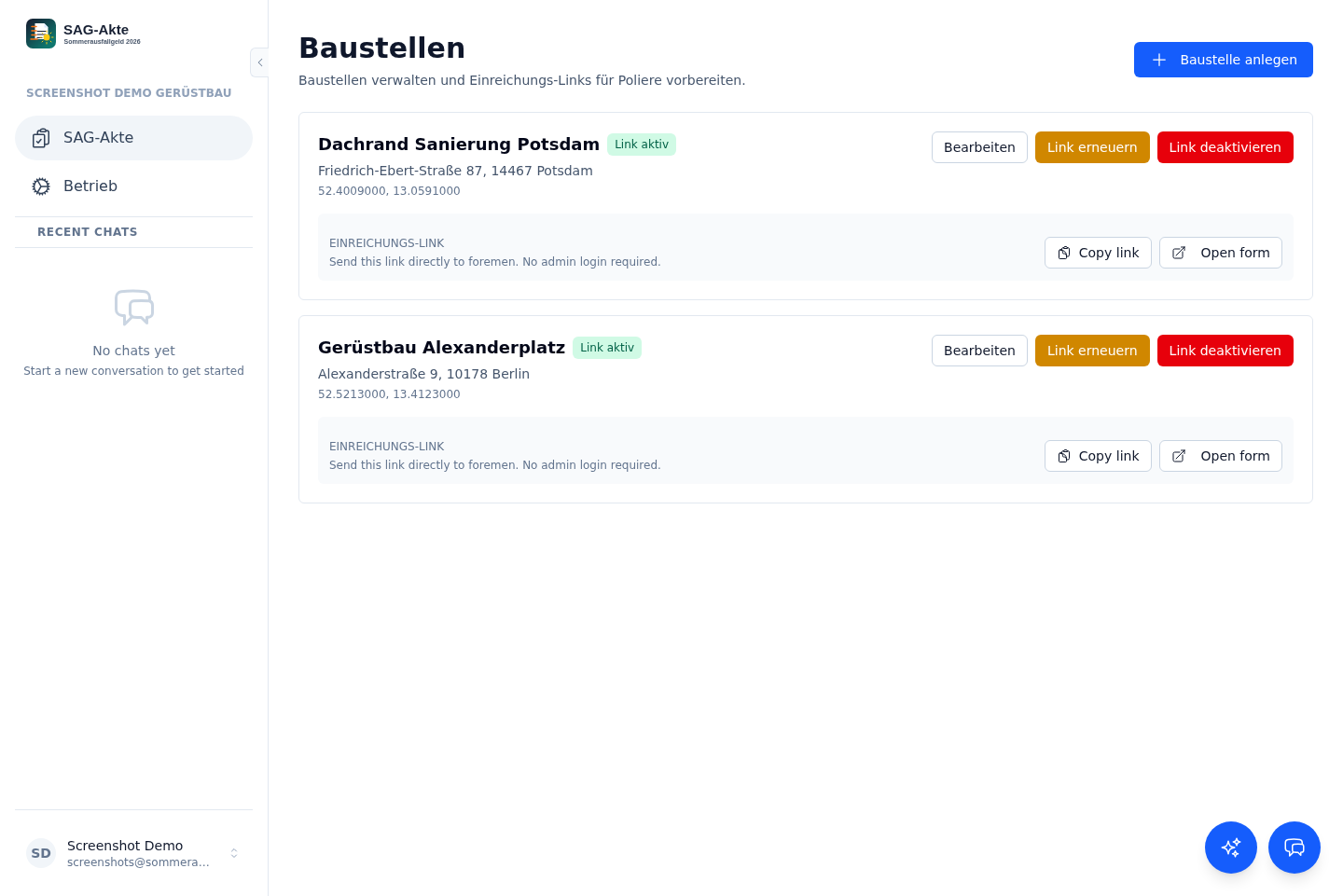1343x896 pixels.
Task: Edit Gerüstbau Alexanderplatz via Bearbeiten
Action: pyautogui.click(x=979, y=351)
